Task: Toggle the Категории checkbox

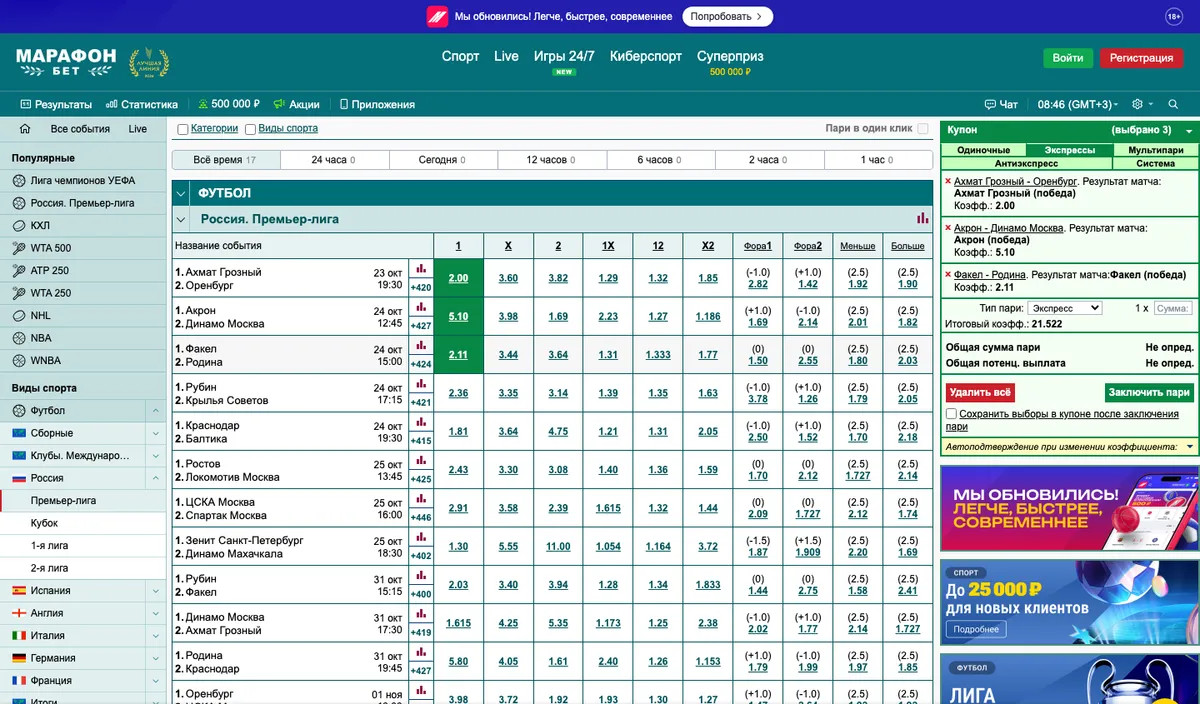Action: click(x=183, y=129)
